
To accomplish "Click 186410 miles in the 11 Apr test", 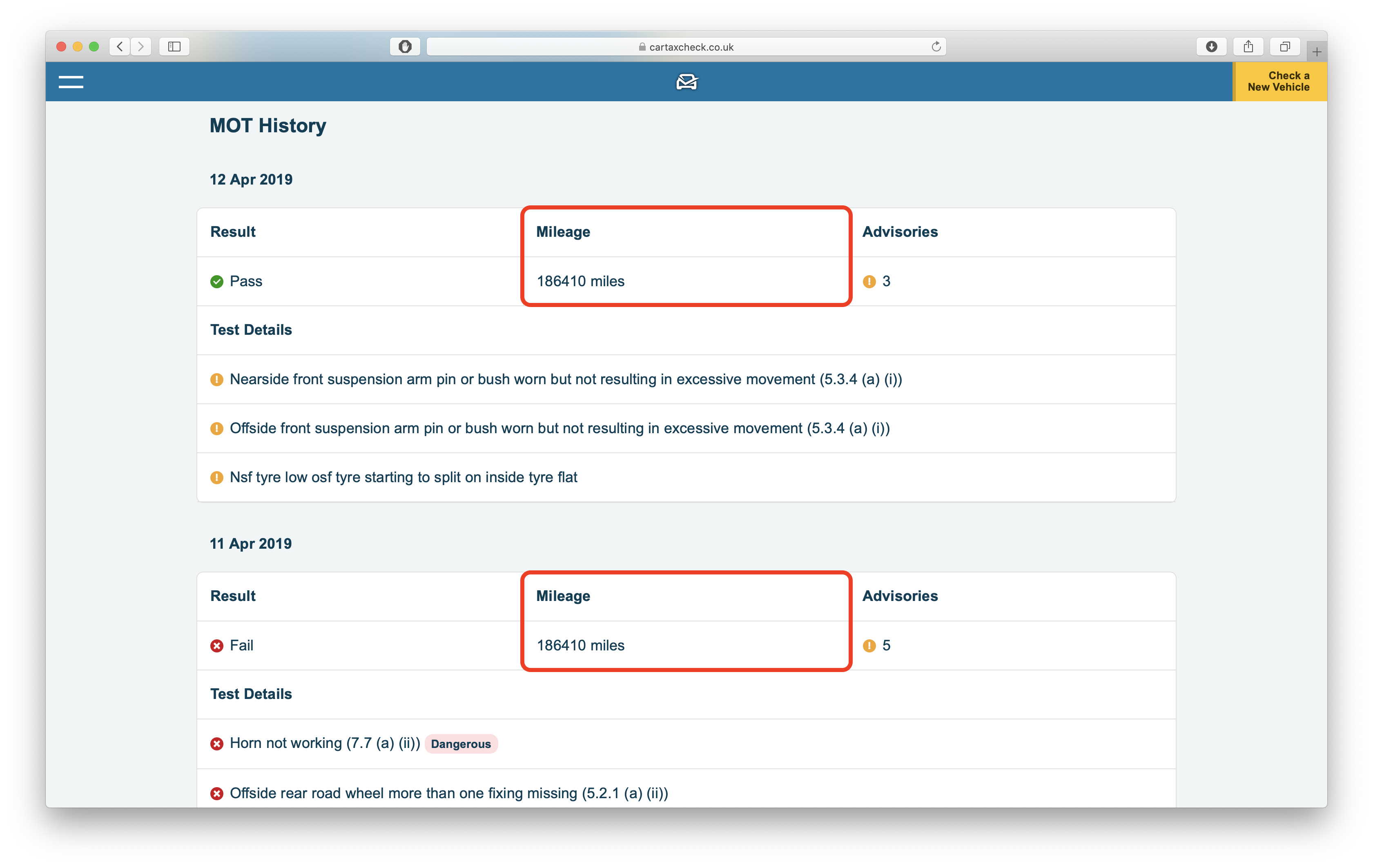I will [x=580, y=645].
